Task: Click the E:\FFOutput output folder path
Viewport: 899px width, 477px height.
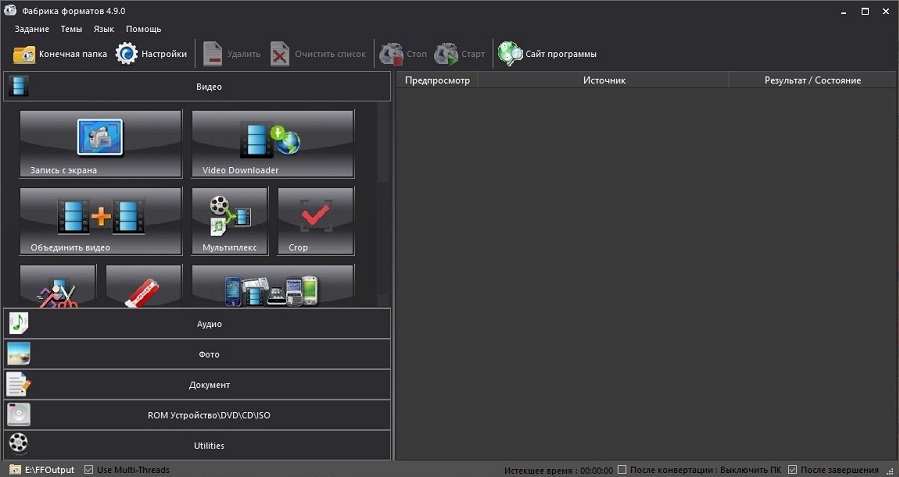Action: (x=47, y=470)
